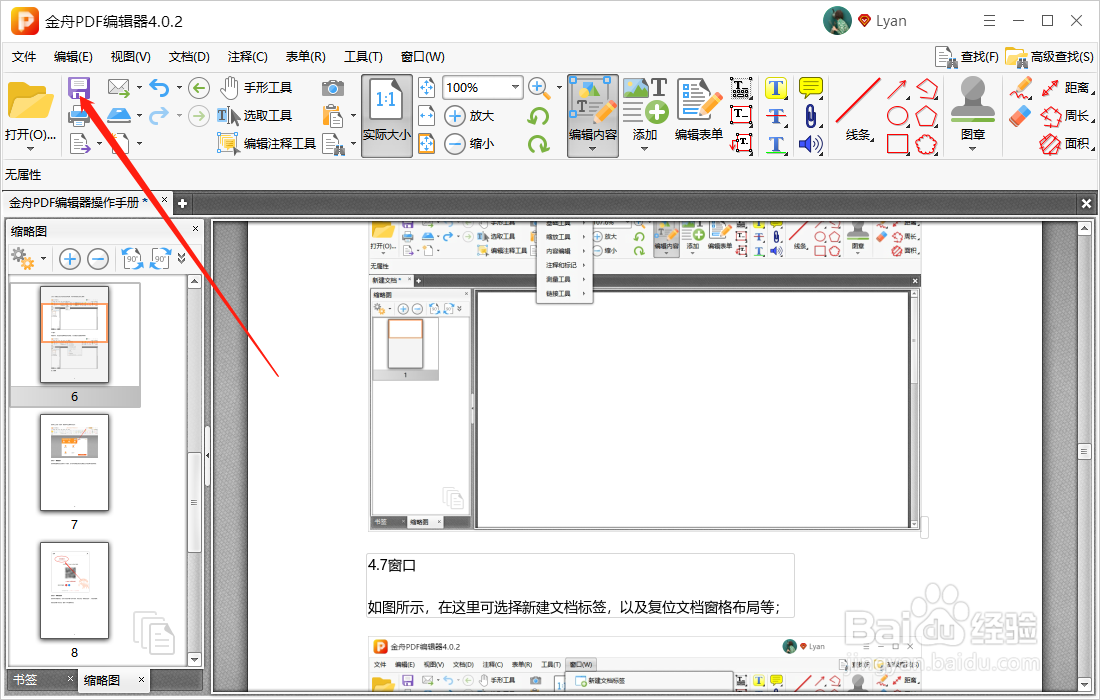
Task: Click the yellow sticky note comment icon
Action: (x=811, y=88)
